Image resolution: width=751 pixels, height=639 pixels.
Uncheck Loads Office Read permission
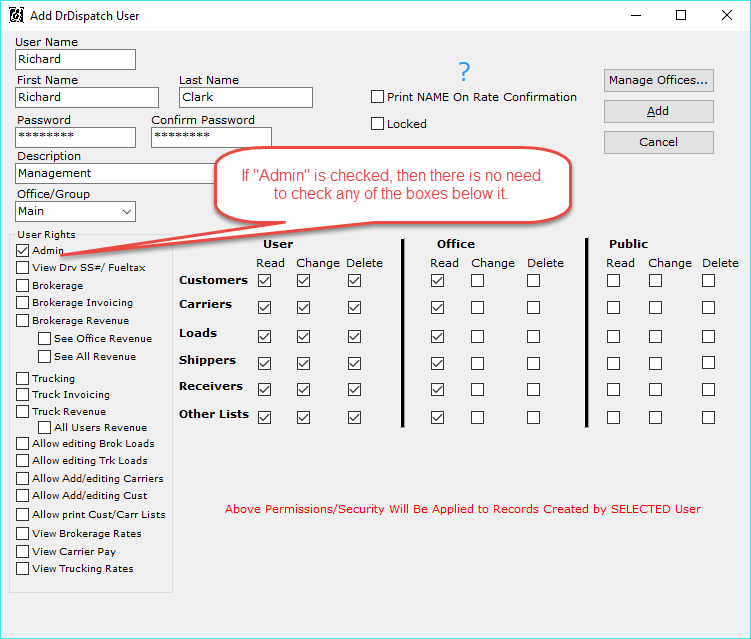coord(437,337)
